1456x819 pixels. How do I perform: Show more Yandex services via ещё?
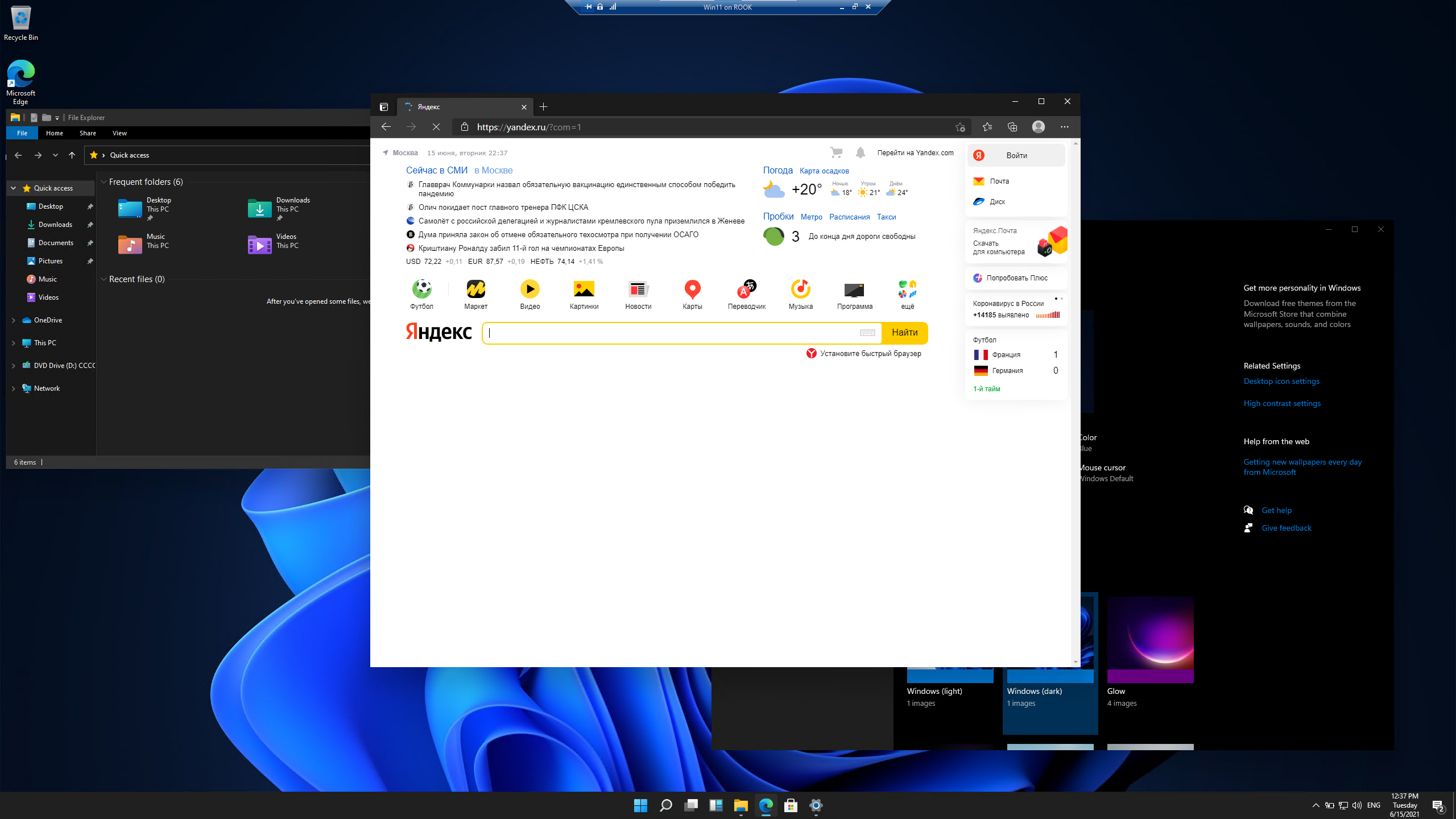(908, 294)
